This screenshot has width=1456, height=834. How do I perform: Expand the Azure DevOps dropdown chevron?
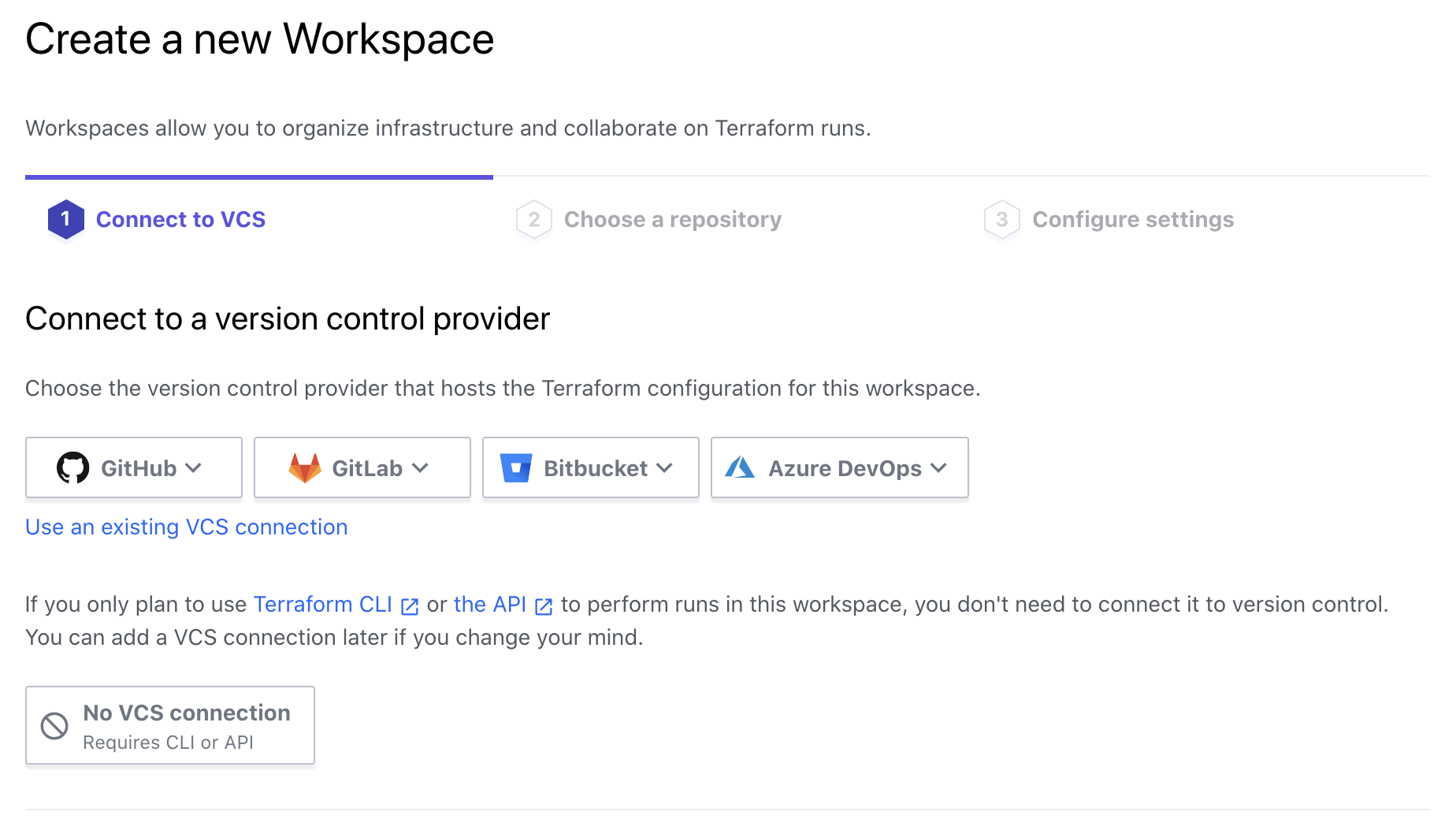click(938, 468)
